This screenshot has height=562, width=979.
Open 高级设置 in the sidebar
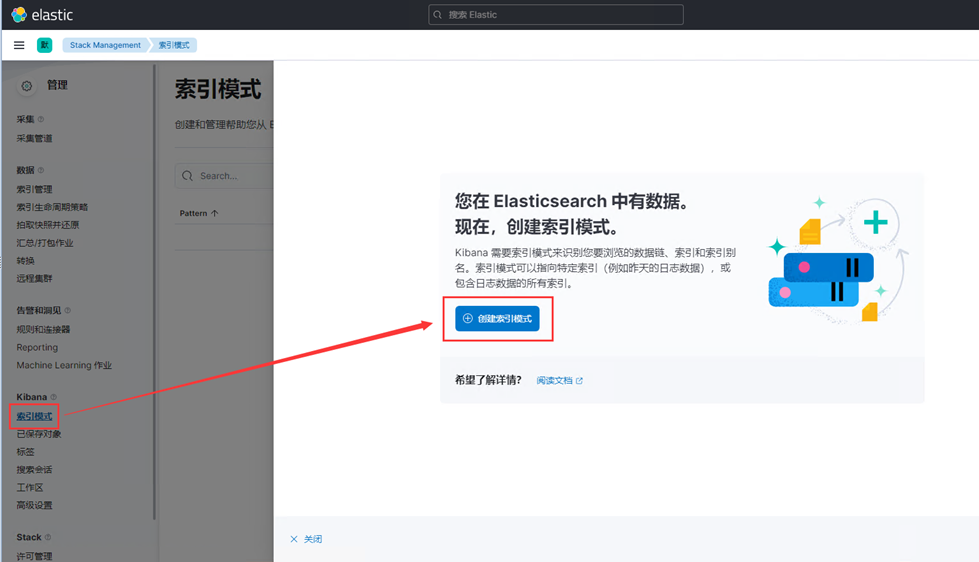click(x=34, y=505)
